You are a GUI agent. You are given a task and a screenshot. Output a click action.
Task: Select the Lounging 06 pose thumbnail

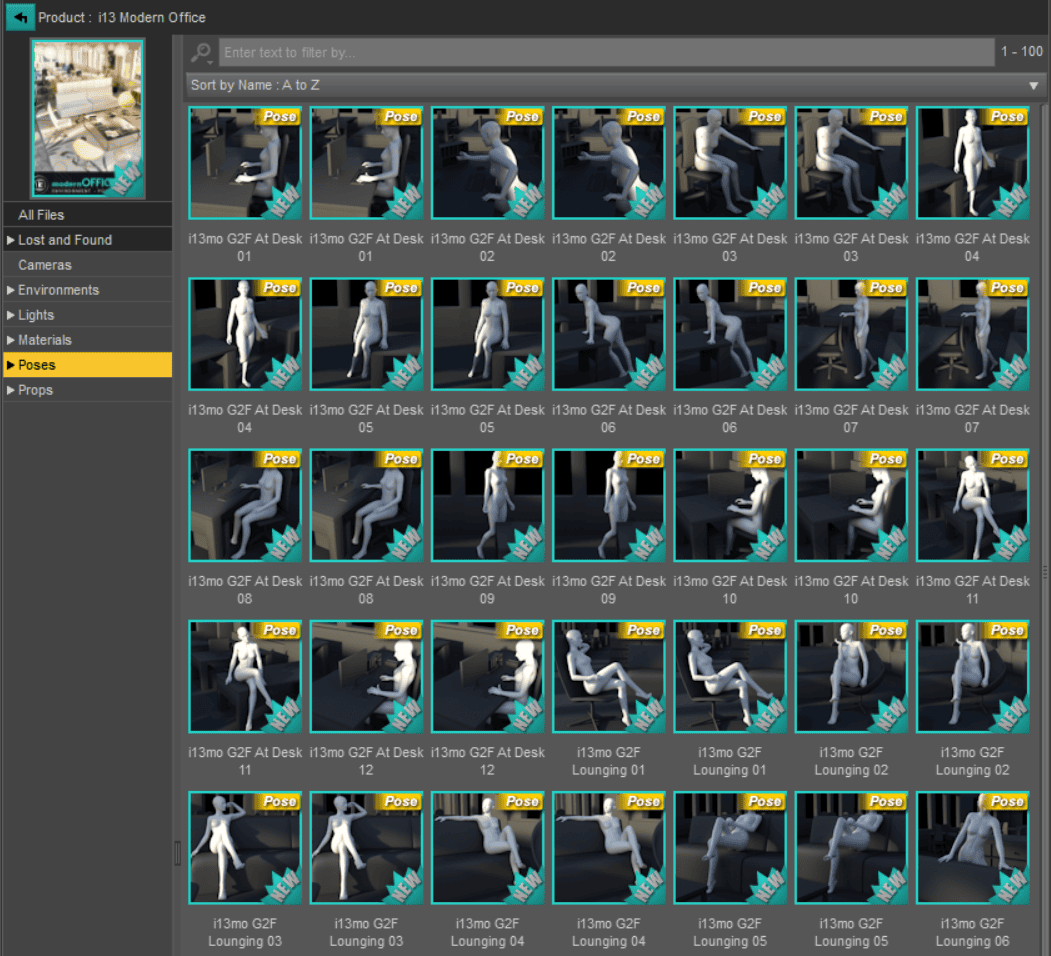(x=972, y=848)
